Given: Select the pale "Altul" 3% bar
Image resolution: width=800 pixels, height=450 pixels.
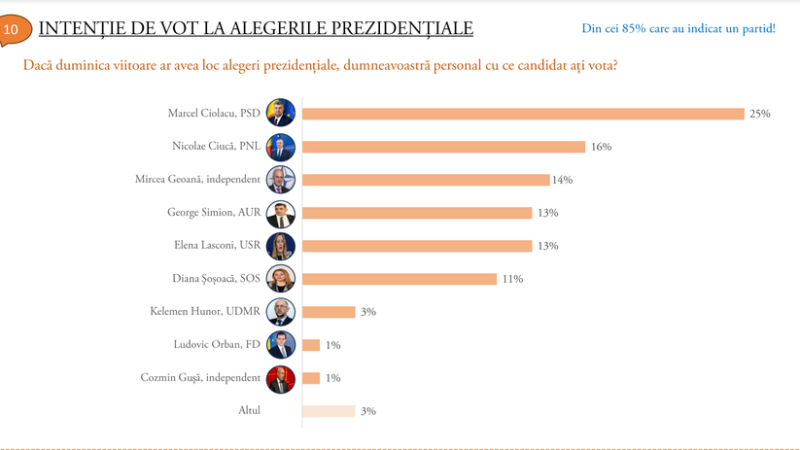Looking at the screenshot, I should (328, 410).
